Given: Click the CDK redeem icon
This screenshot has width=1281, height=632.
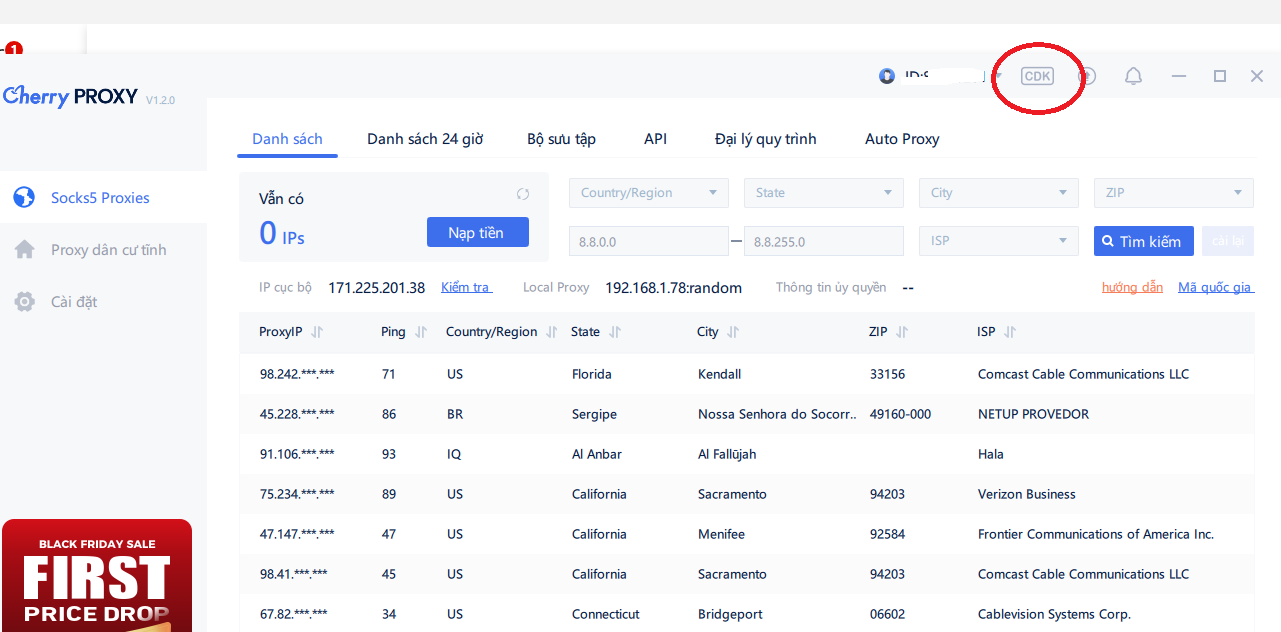Looking at the screenshot, I should (x=1037, y=76).
